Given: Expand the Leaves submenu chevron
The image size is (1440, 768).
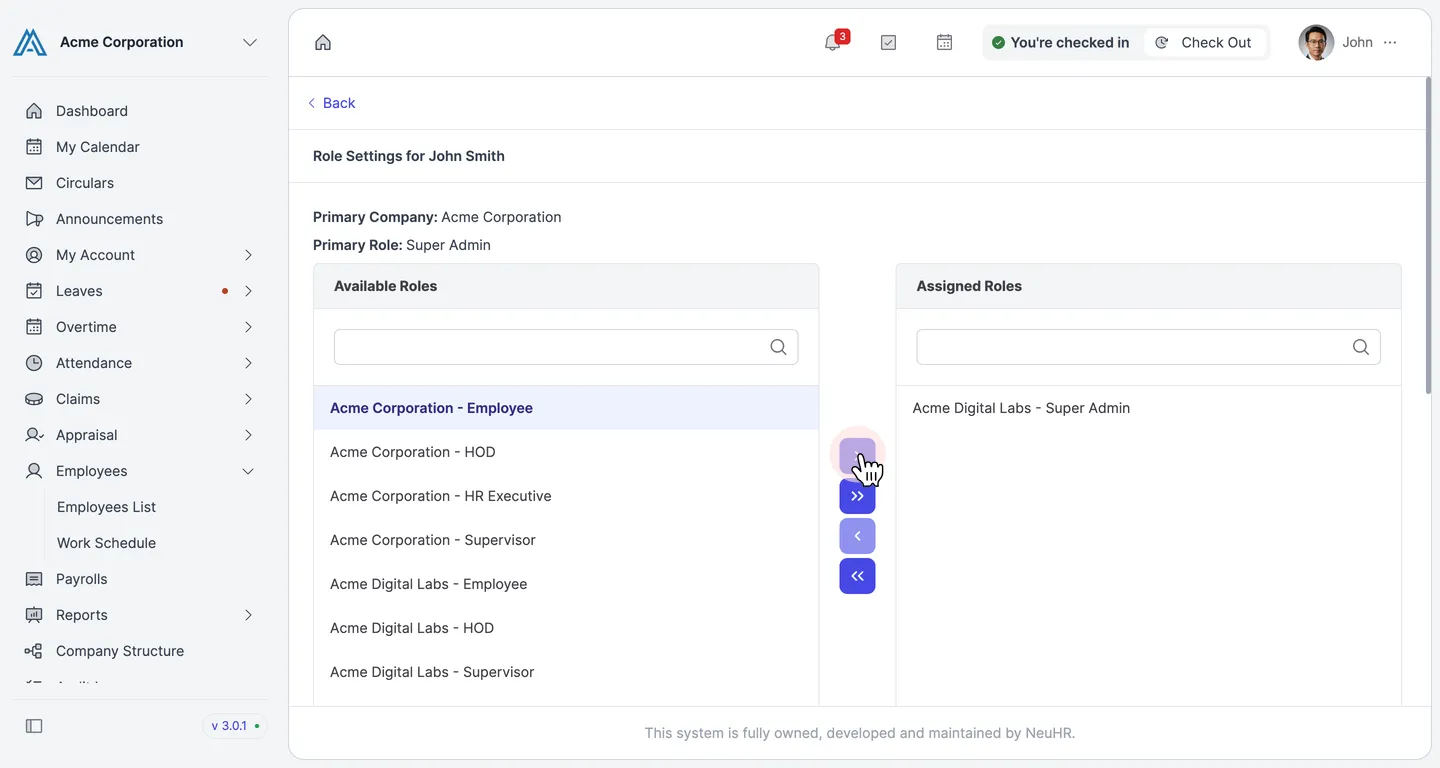Looking at the screenshot, I should 248,291.
